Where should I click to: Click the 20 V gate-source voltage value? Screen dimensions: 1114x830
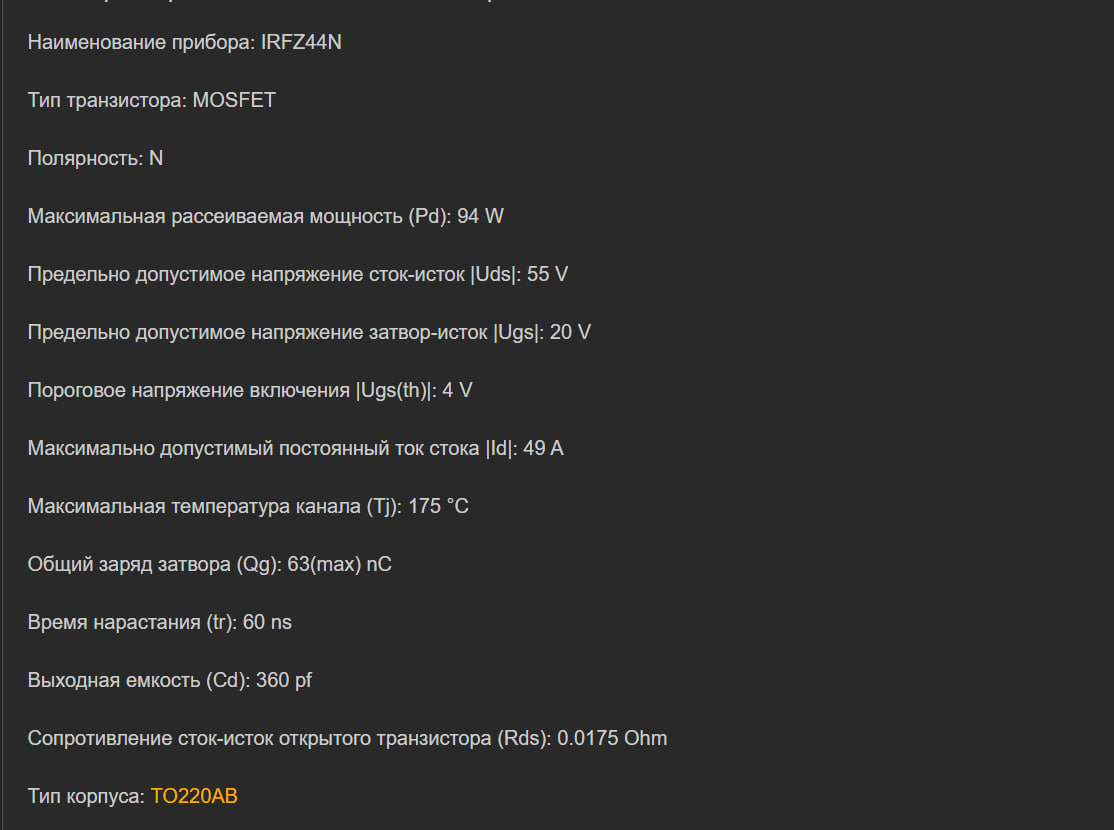click(x=570, y=332)
